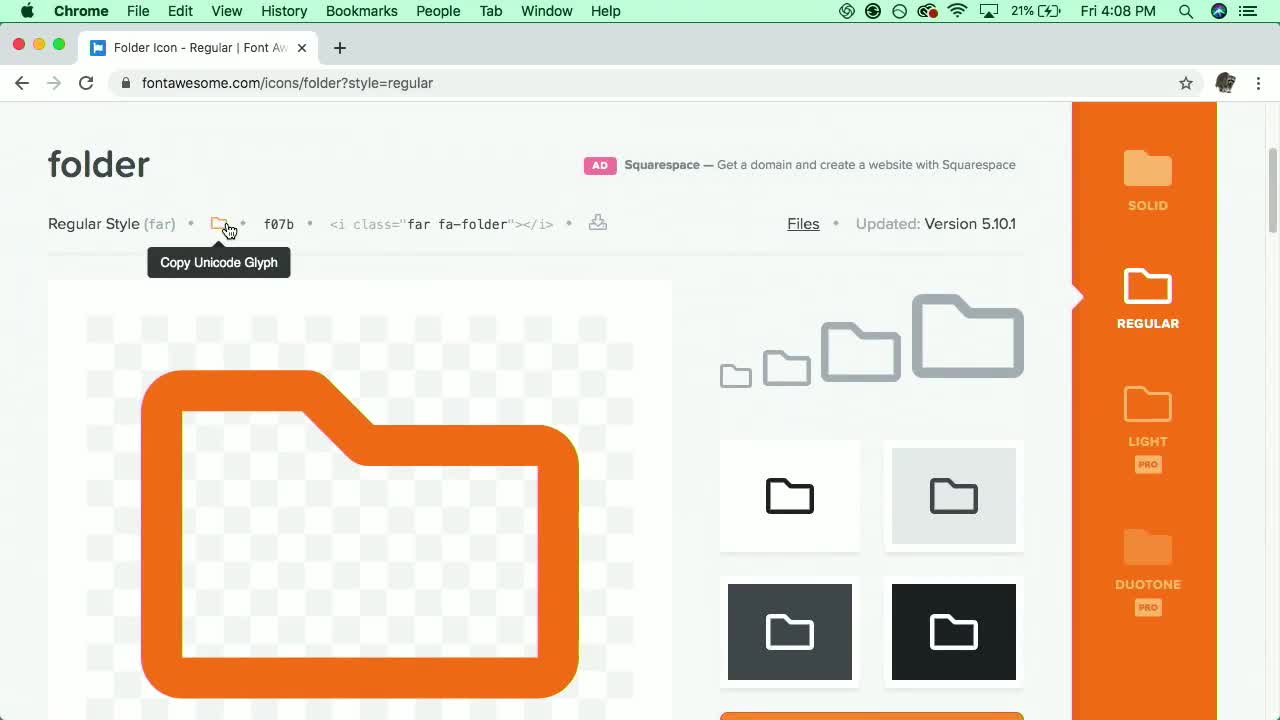Open the Files link
1280x720 pixels.
803,224
